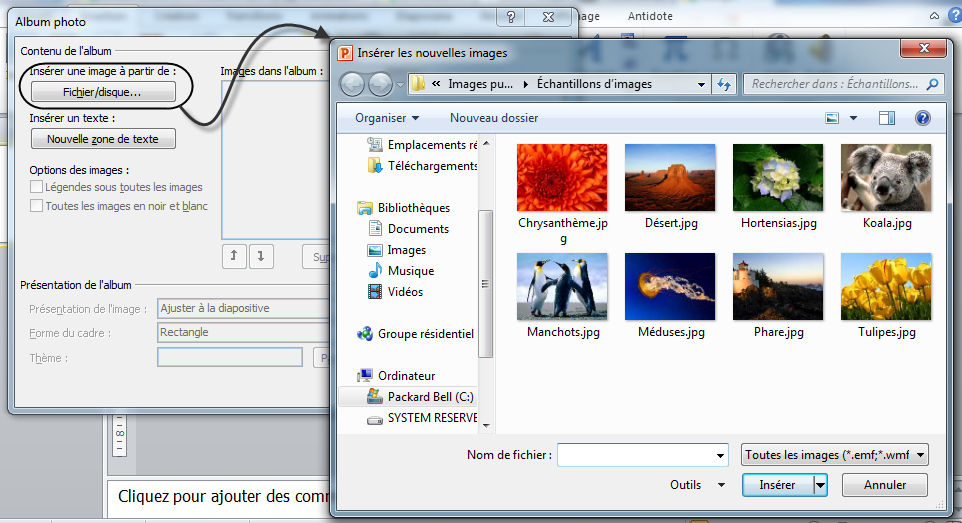Open recent locations dropdown beside navigation arrows

[x=400, y=85]
